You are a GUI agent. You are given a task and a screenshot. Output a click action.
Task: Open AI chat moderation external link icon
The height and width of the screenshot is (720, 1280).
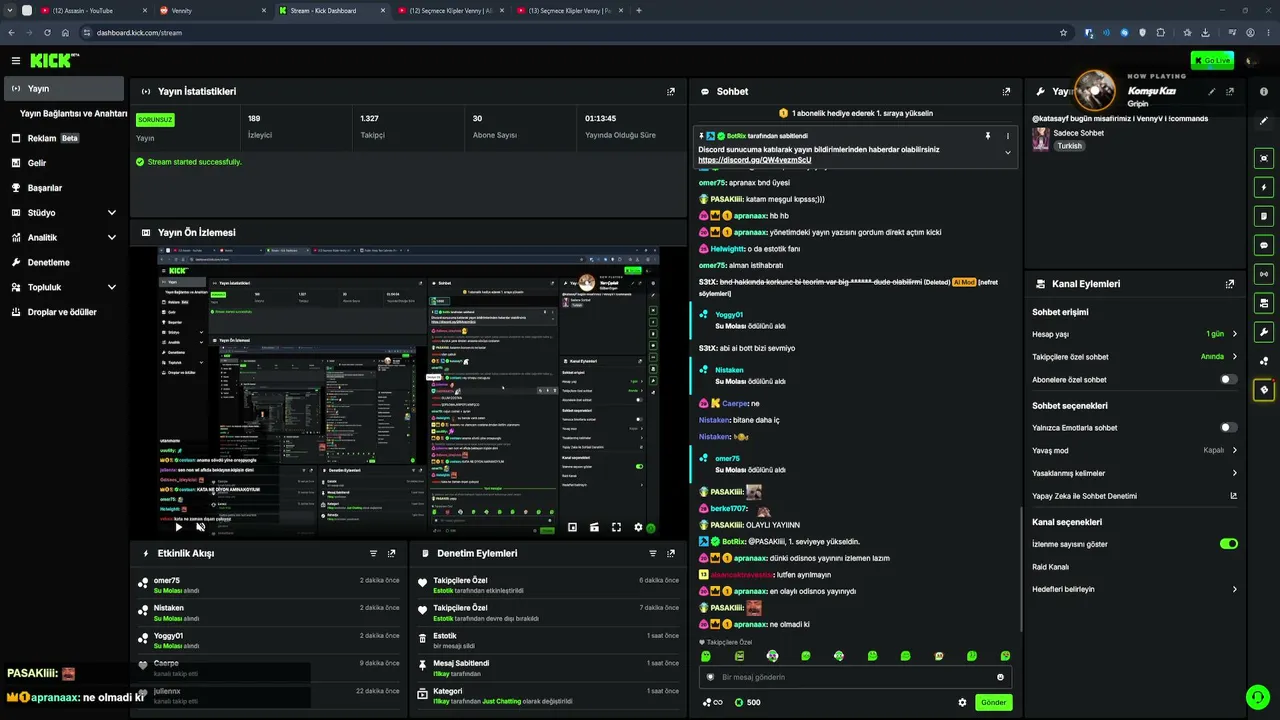point(1233,496)
